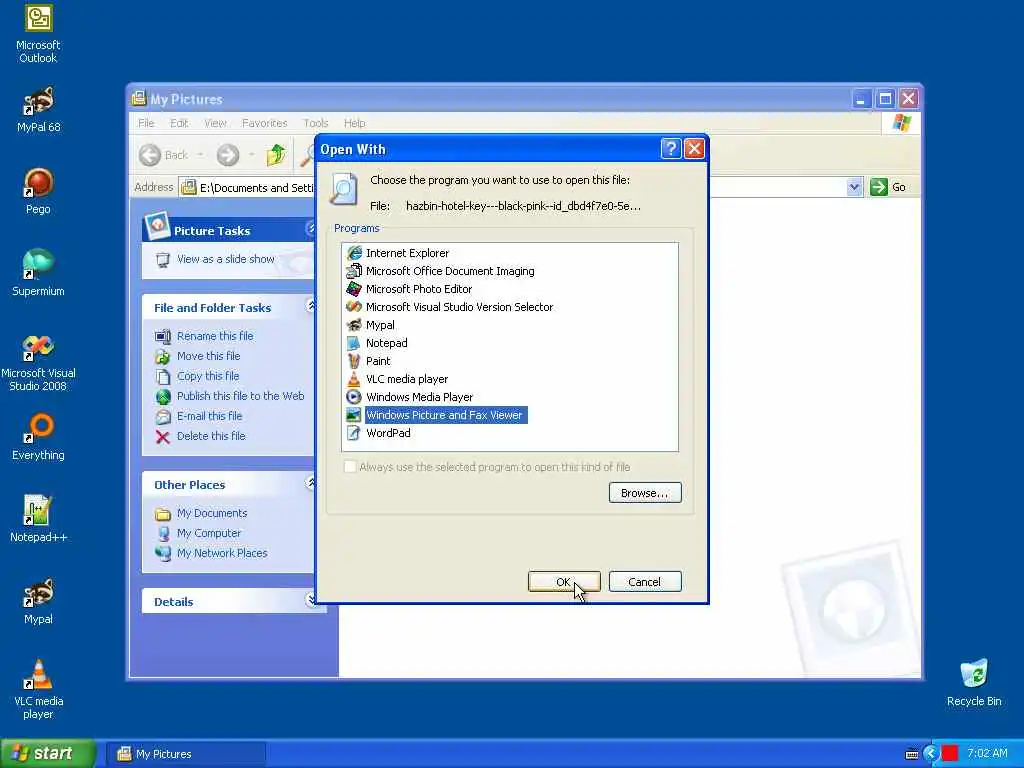Click Delete this file link
Screen dimensions: 1024x768
click(211, 436)
